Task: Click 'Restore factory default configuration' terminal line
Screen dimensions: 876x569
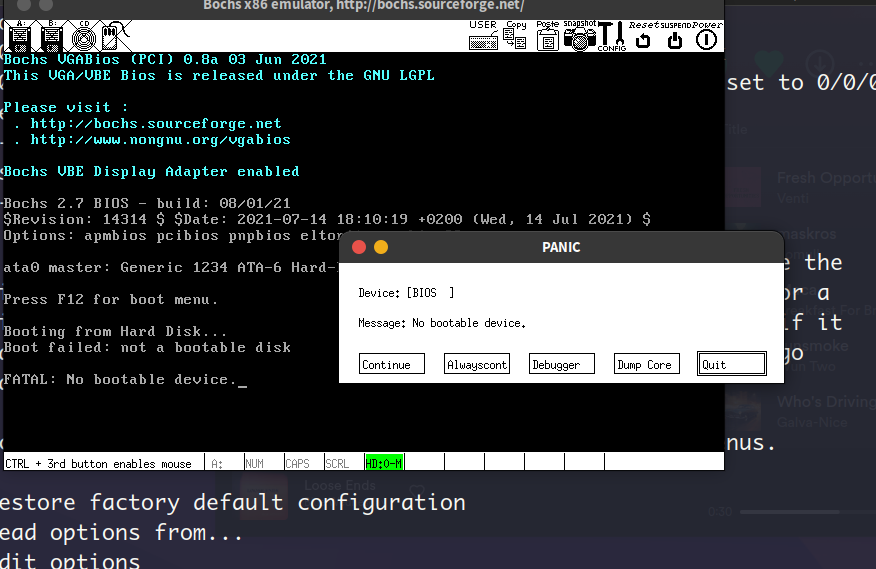Action: click(x=232, y=502)
